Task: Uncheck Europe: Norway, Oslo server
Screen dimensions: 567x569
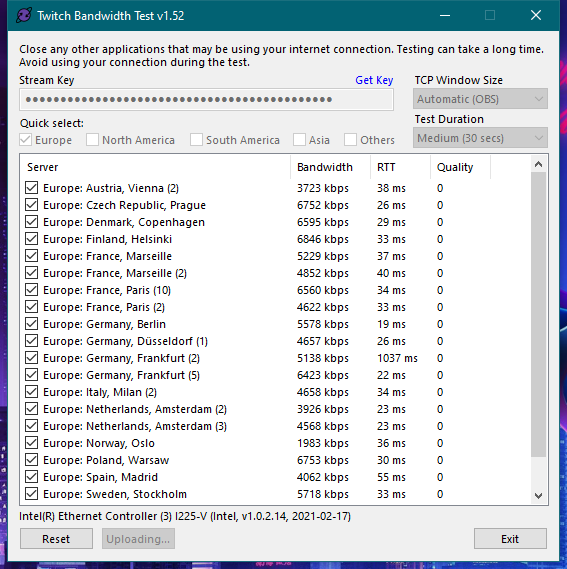Action: tap(32, 443)
